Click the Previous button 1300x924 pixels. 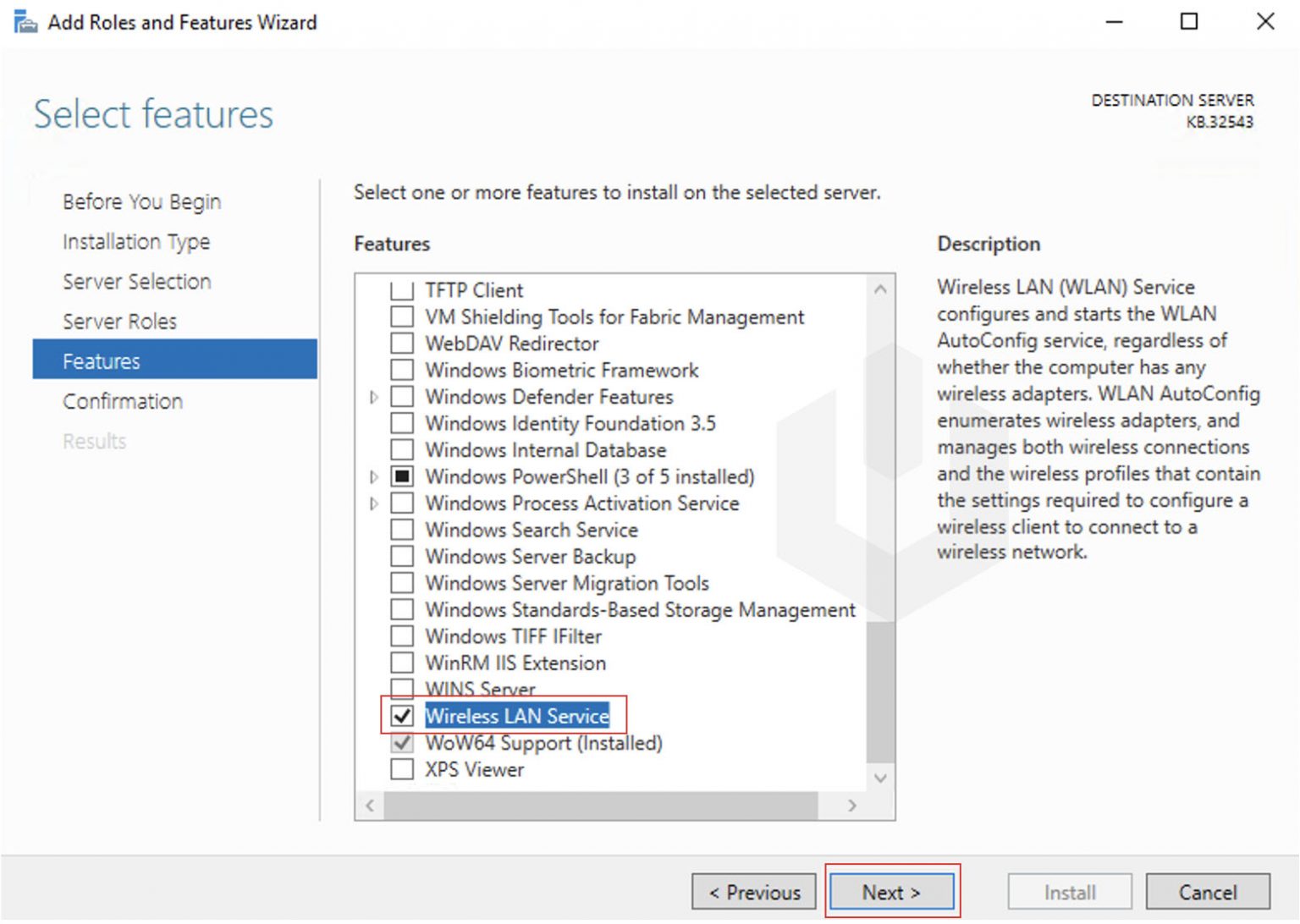coord(753,892)
